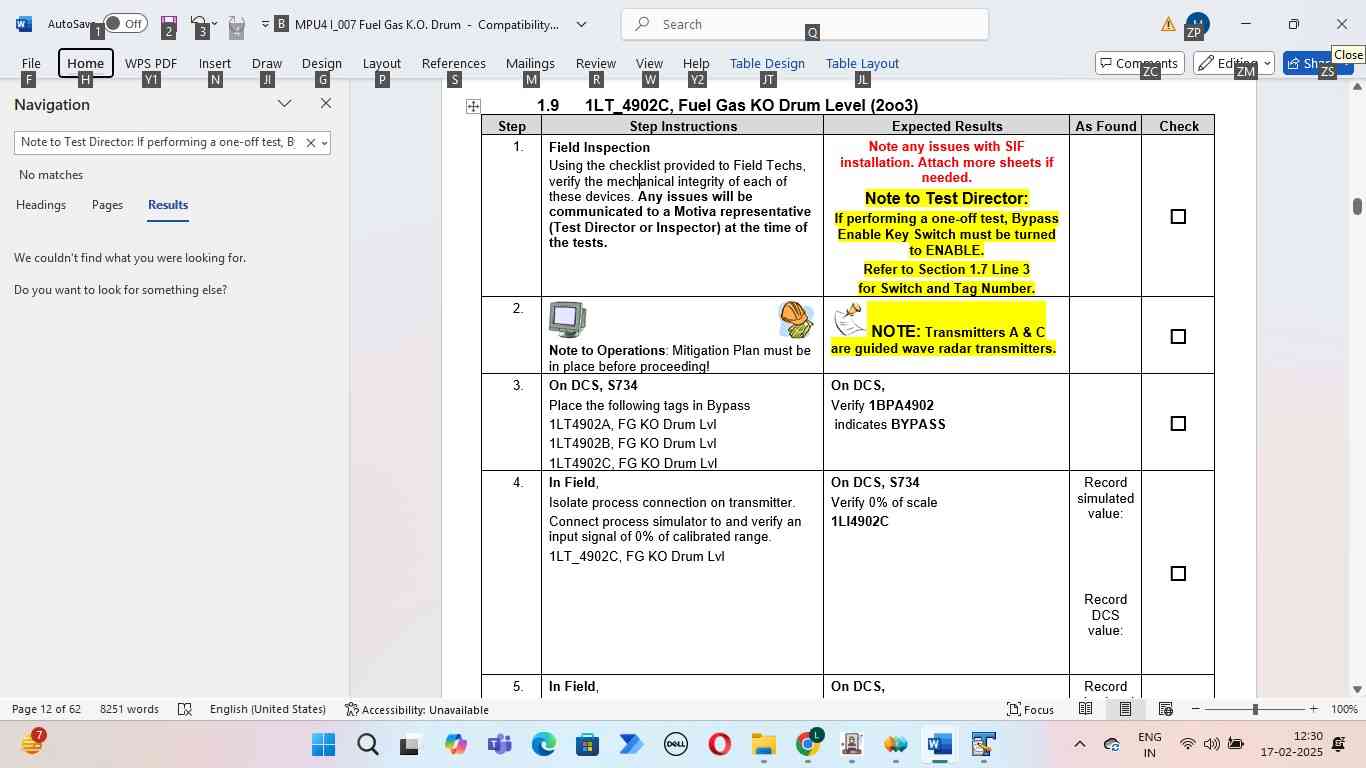Check the box for step 3
The height and width of the screenshot is (768, 1366).
[1178, 423]
